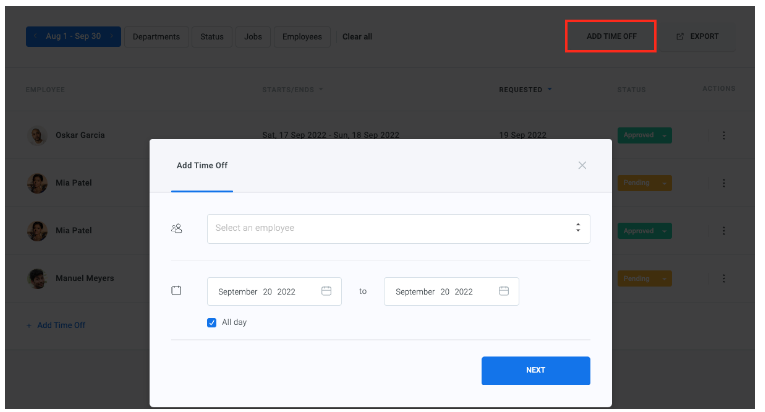
Task: Click Clear all filters
Action: (357, 37)
